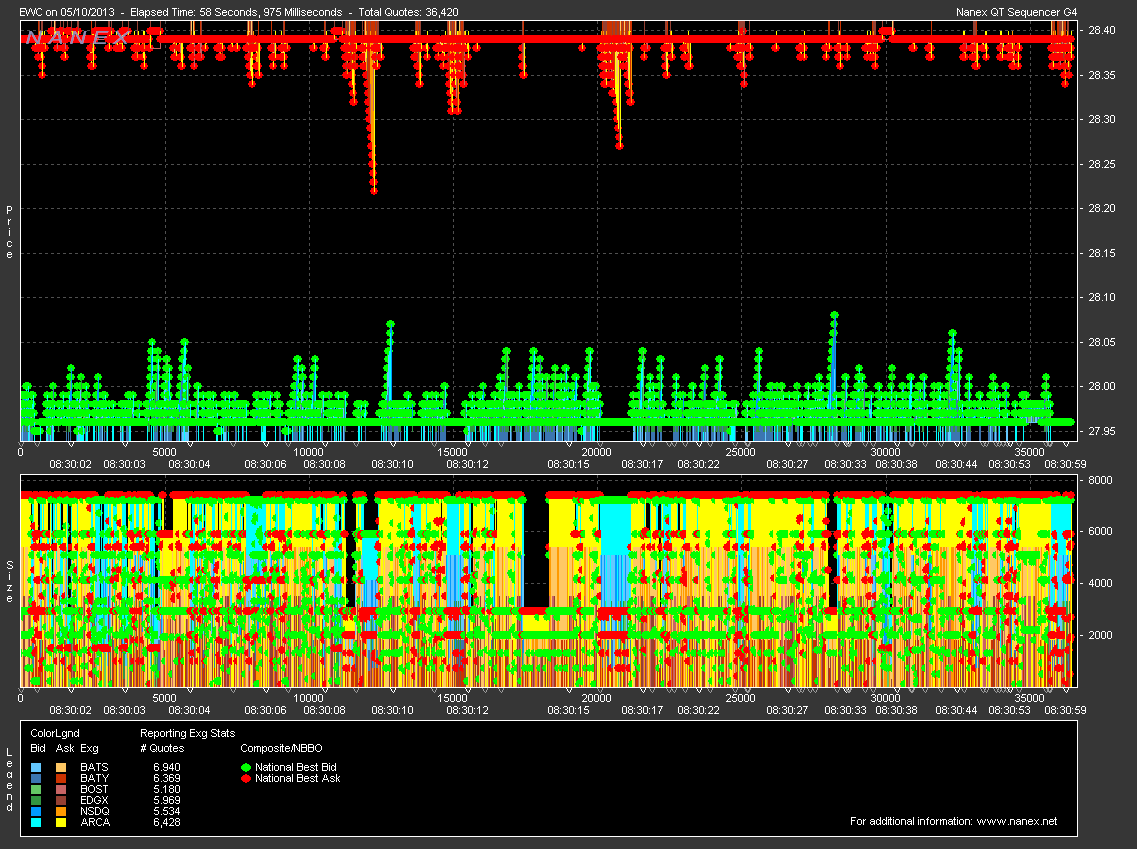Click the 'National Best Bid' legend label

coord(296,767)
